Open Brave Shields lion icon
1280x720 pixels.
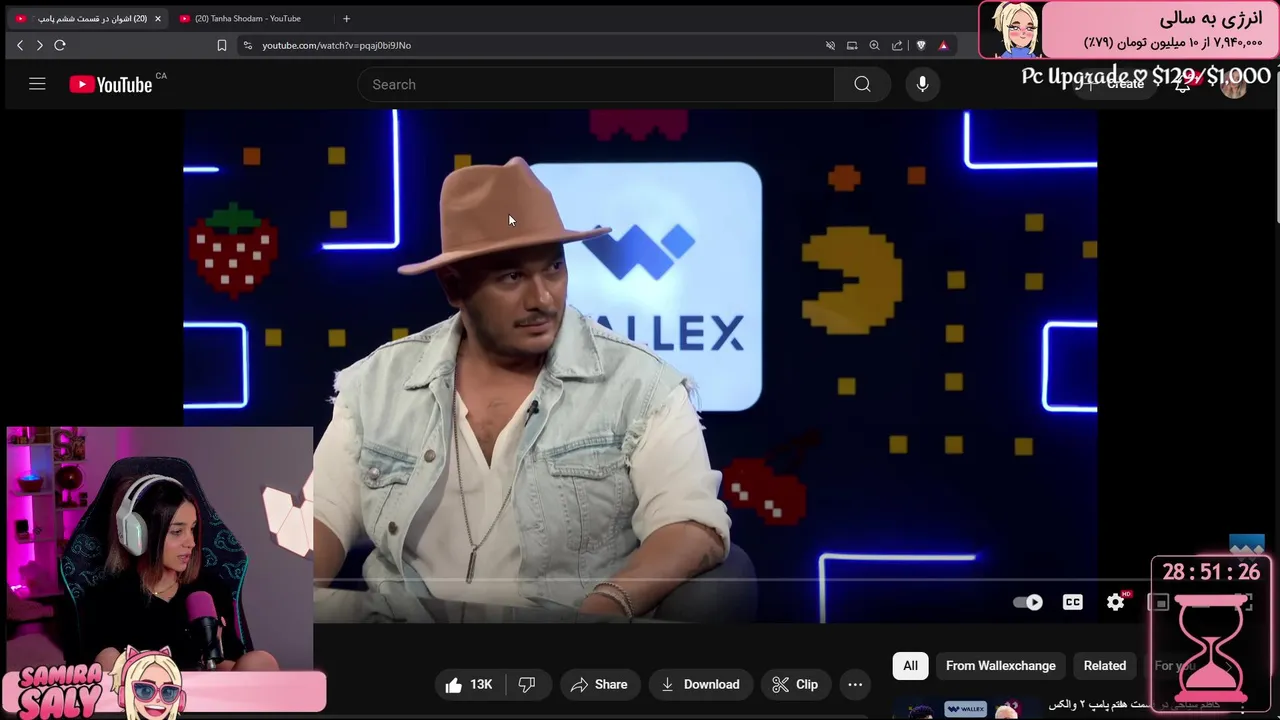[920, 45]
